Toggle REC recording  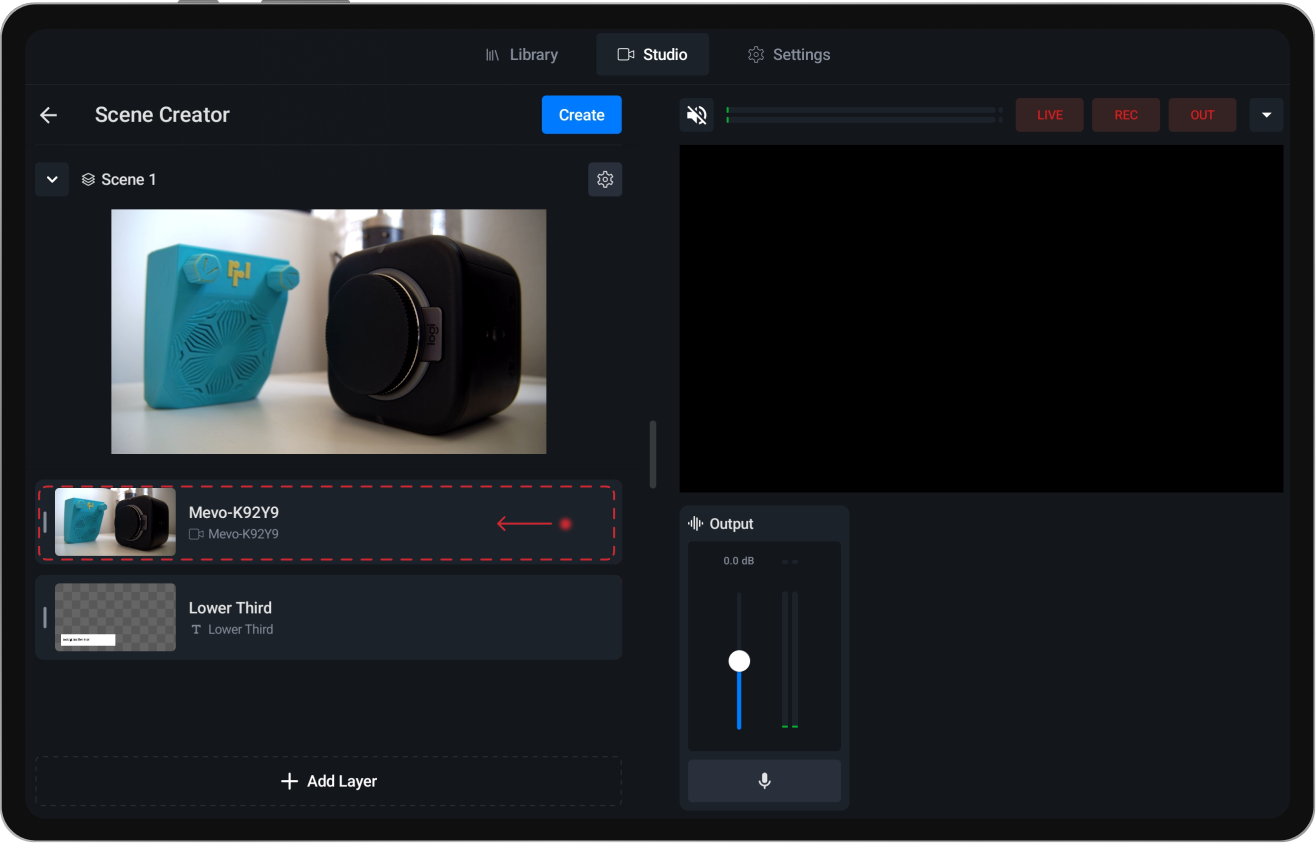(1125, 114)
